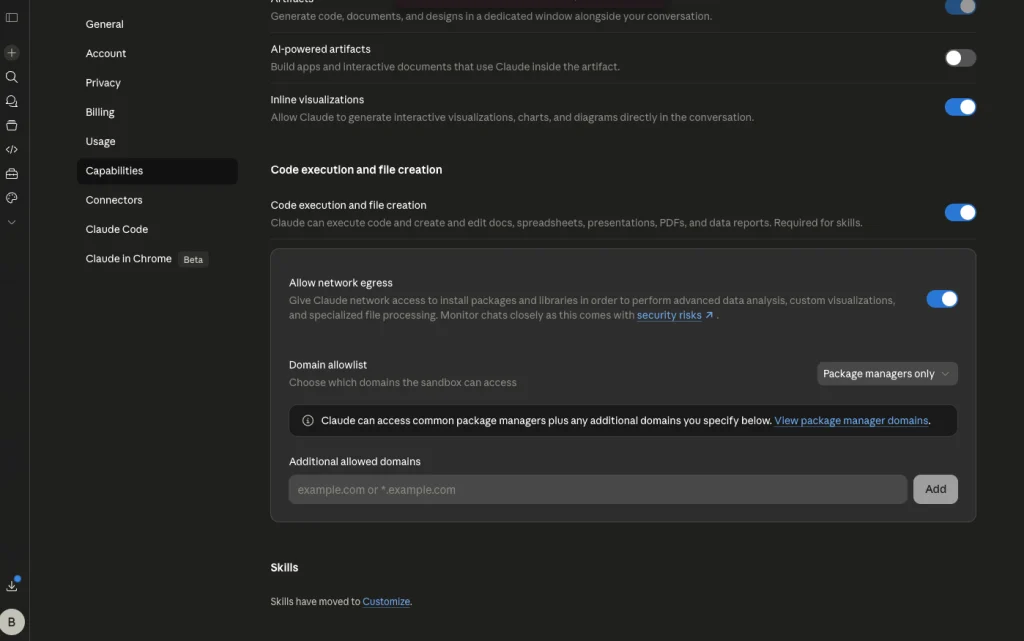Click the download icon with notification dot
Image resolution: width=1024 pixels, height=641 pixels.
point(12,586)
